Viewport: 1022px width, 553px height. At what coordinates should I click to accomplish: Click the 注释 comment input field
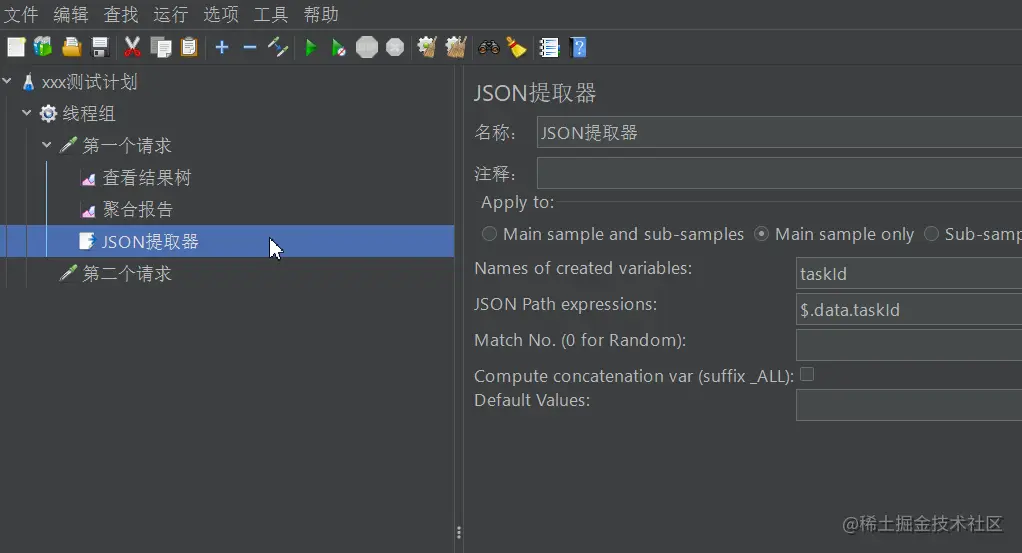point(780,173)
